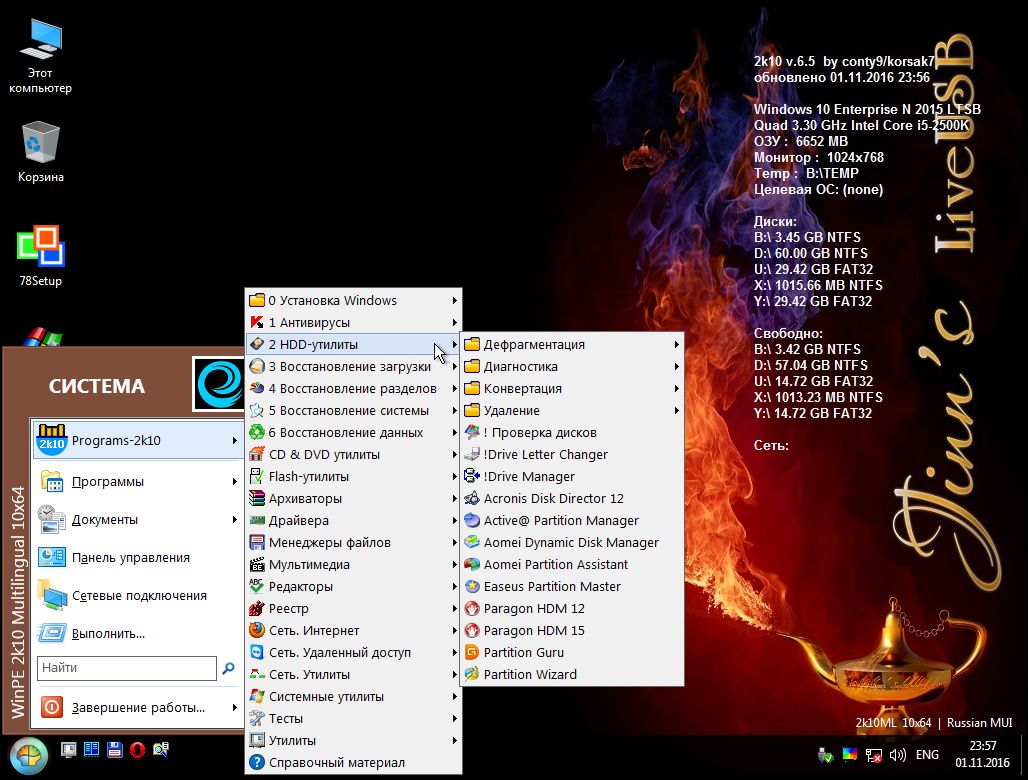Open Панель управления from Start menu
The height and width of the screenshot is (780, 1028).
click(x=130, y=557)
